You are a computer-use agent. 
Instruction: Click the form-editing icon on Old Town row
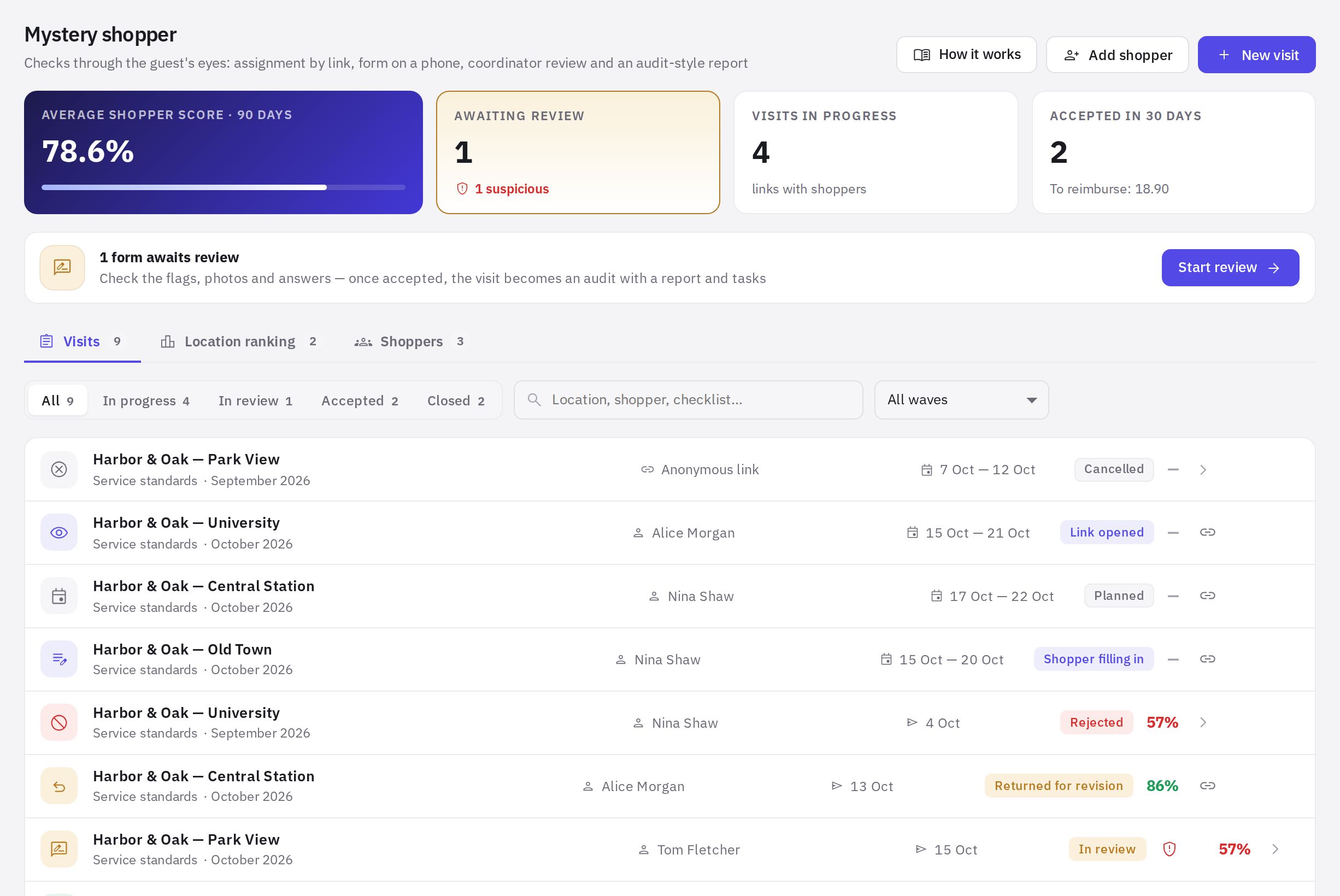pyautogui.click(x=59, y=659)
